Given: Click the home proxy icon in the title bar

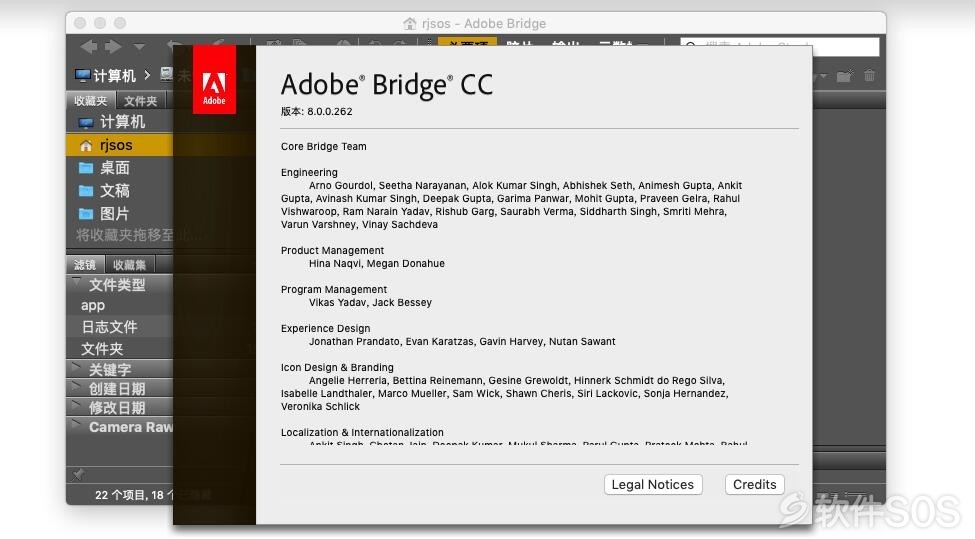Looking at the screenshot, I should pyautogui.click(x=409, y=24).
